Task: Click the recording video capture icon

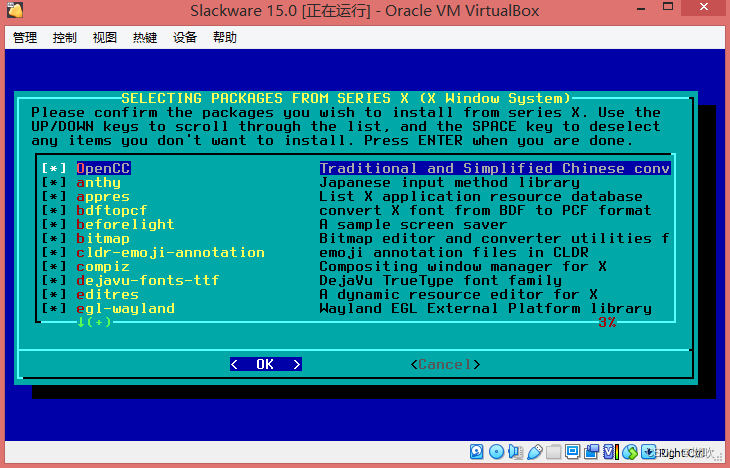Action: click(x=592, y=452)
